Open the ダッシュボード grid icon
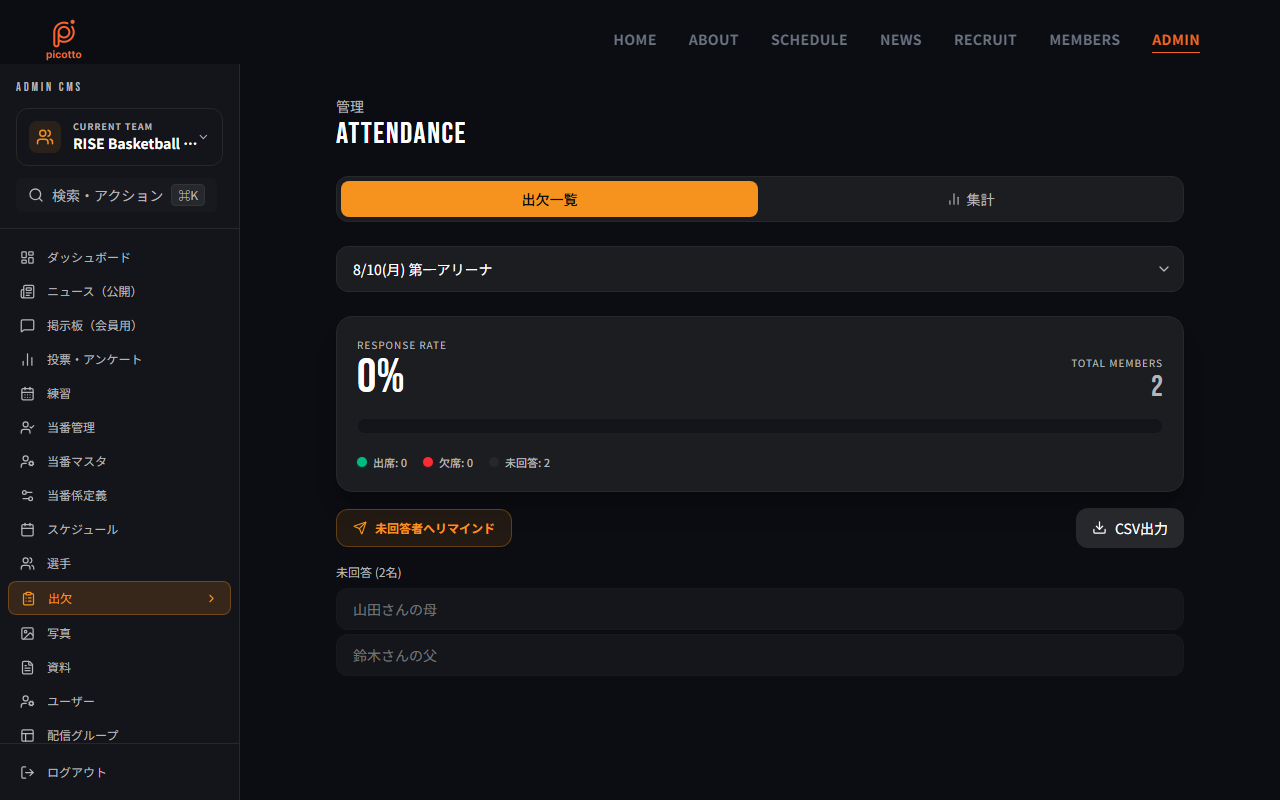 [x=28, y=258]
